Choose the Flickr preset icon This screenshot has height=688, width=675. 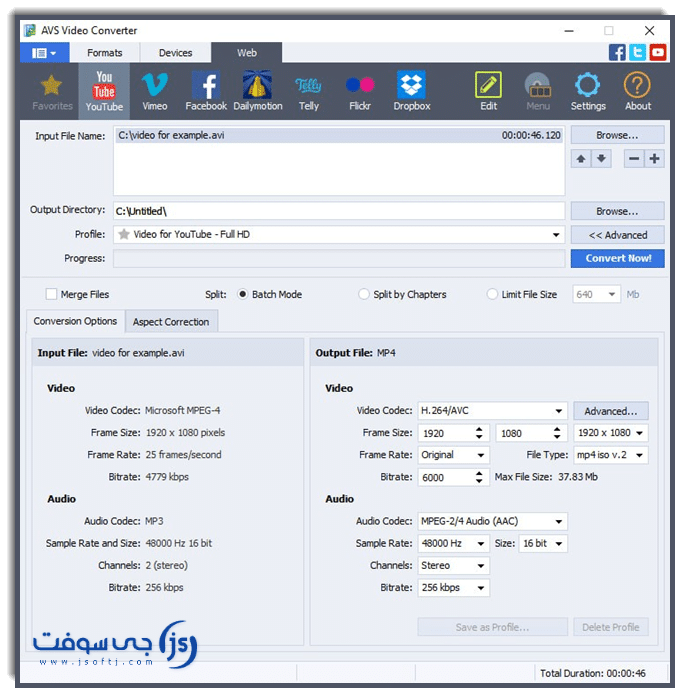click(360, 92)
